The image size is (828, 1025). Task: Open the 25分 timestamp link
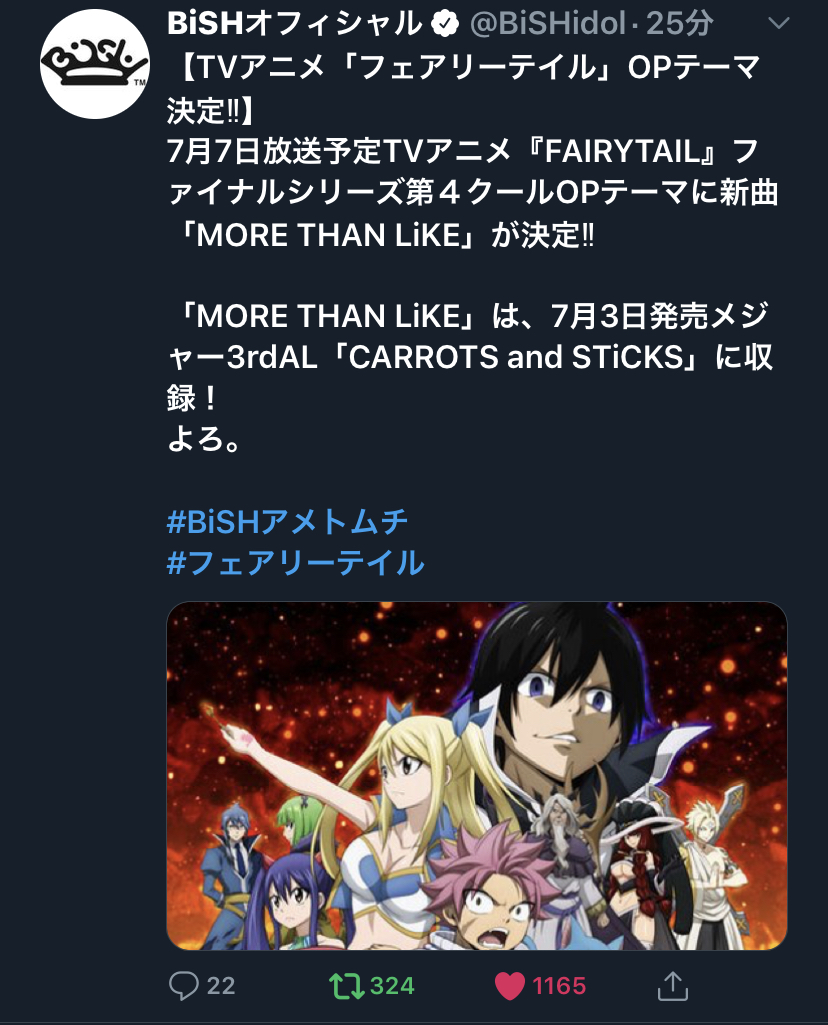point(680,24)
